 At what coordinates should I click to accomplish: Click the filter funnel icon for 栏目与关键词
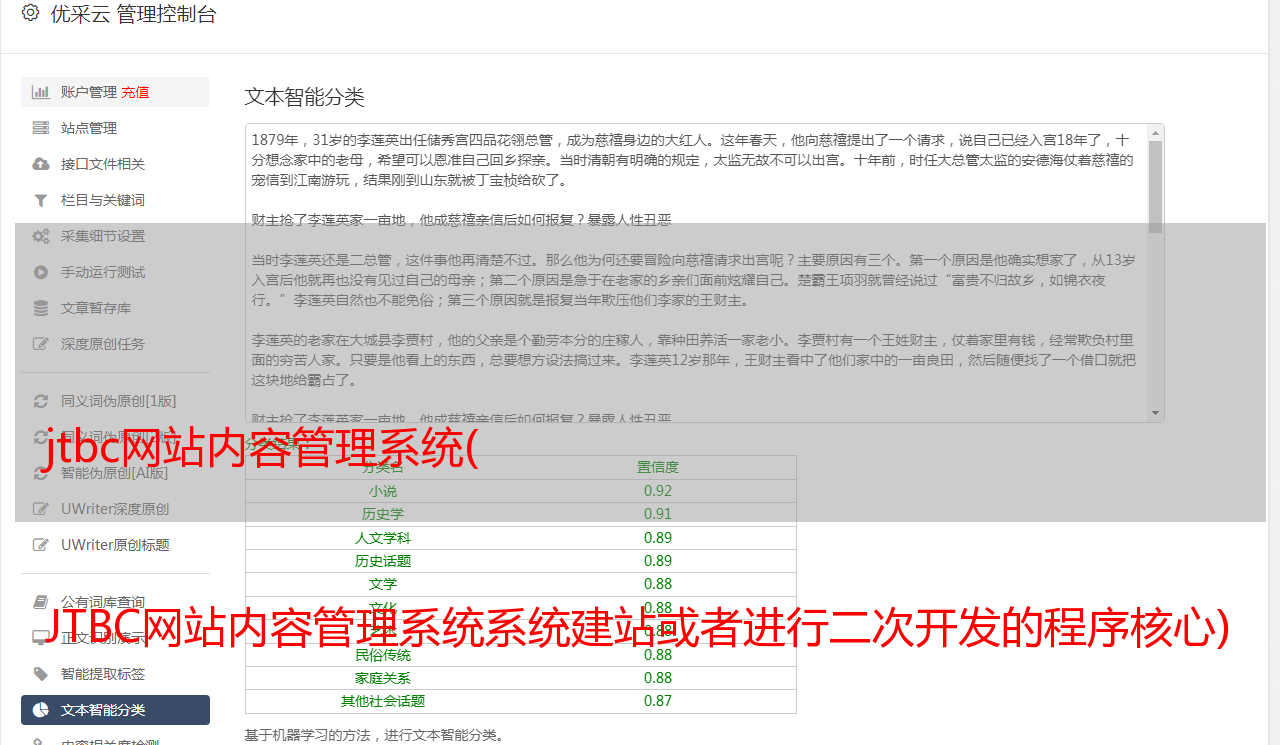41,200
